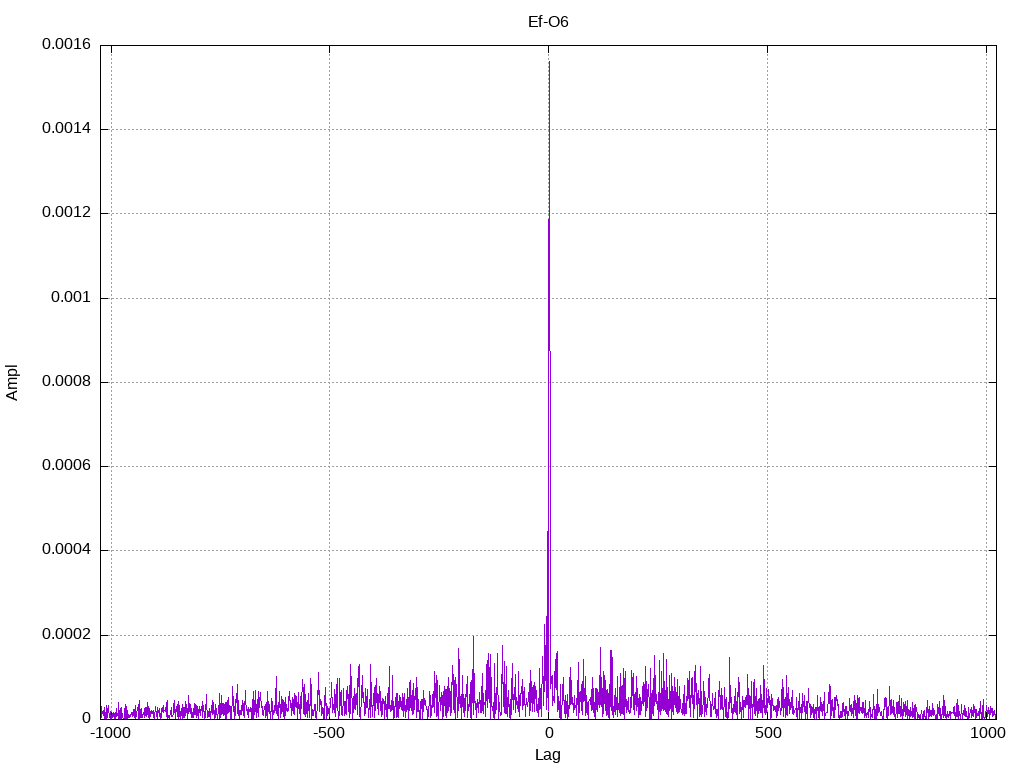Click the 0 x-axis tick label under the spike

click(x=548, y=733)
